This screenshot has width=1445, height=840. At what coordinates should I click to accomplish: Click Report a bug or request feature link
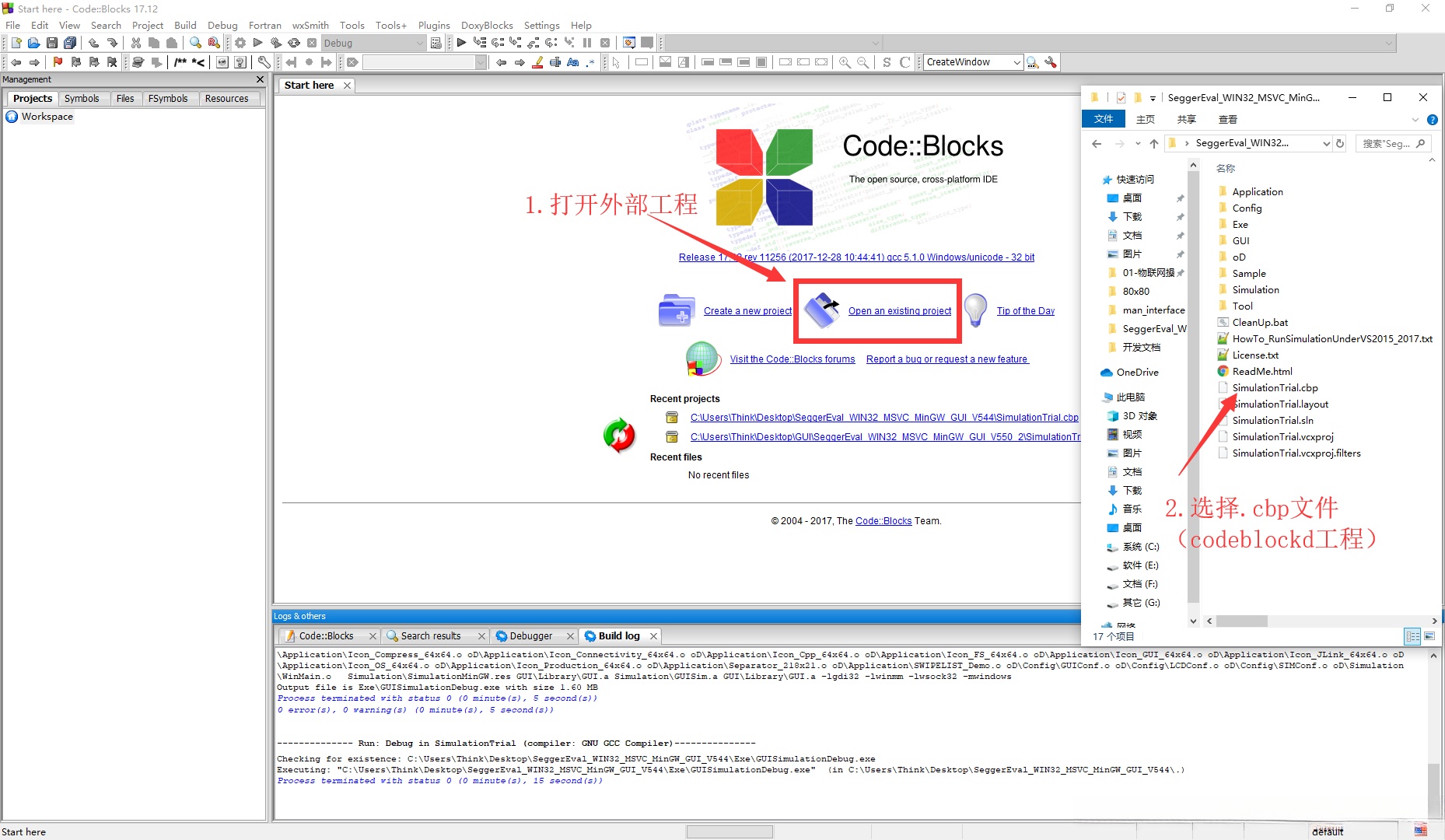(947, 359)
